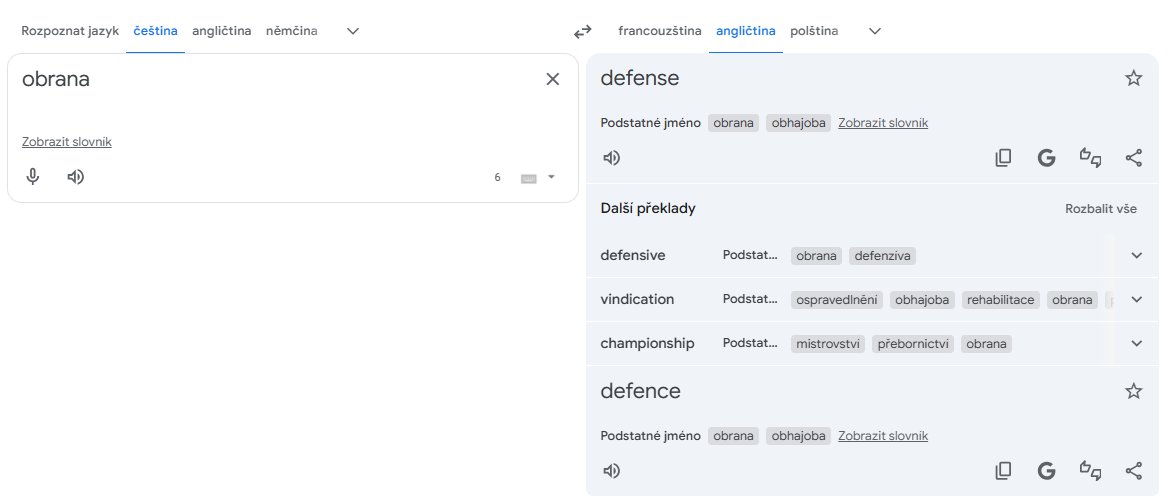Search defense on Google
This screenshot has width=1174, height=501.
(1047, 158)
